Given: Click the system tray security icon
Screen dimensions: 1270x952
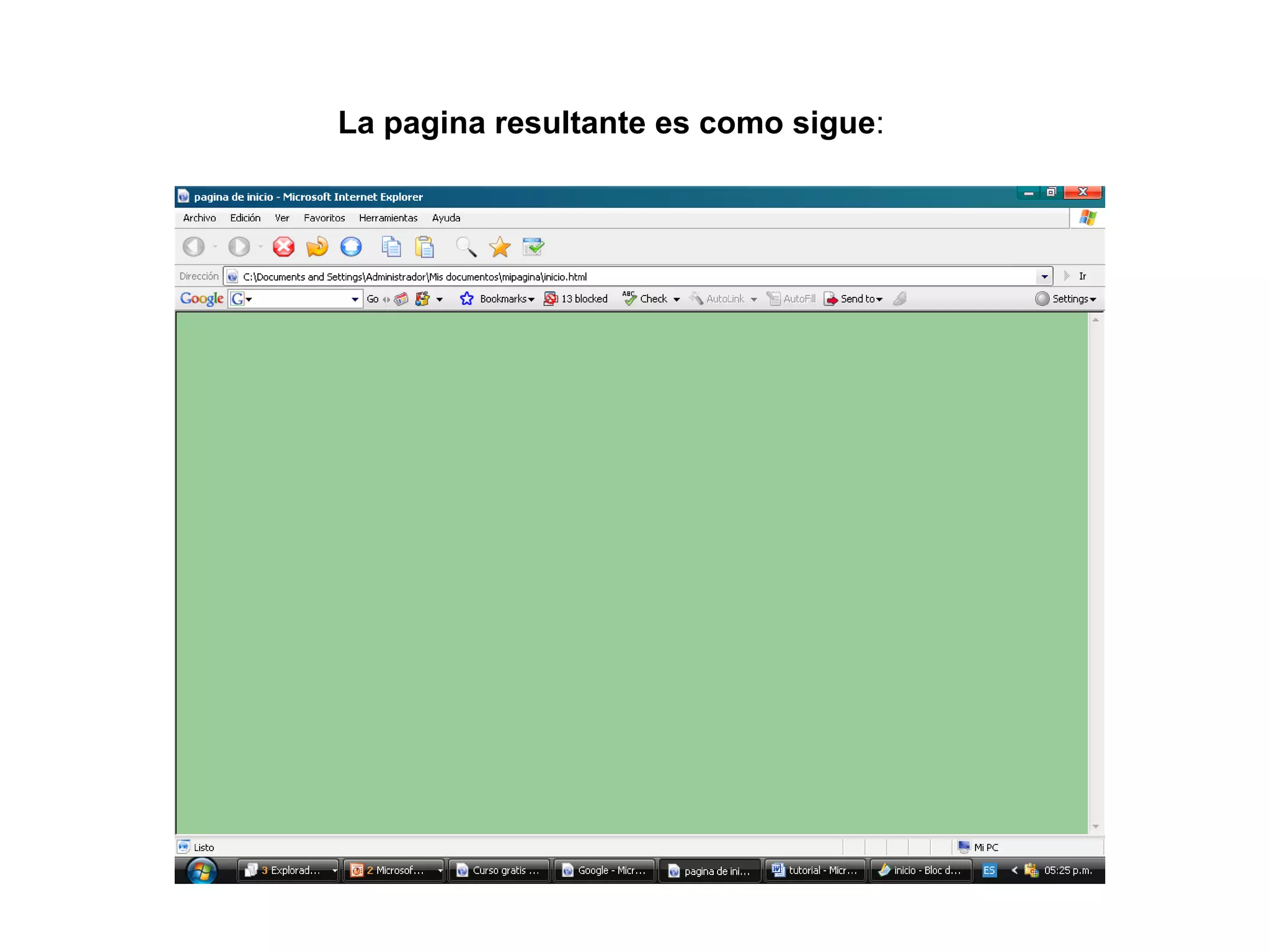Looking at the screenshot, I should click(1031, 870).
